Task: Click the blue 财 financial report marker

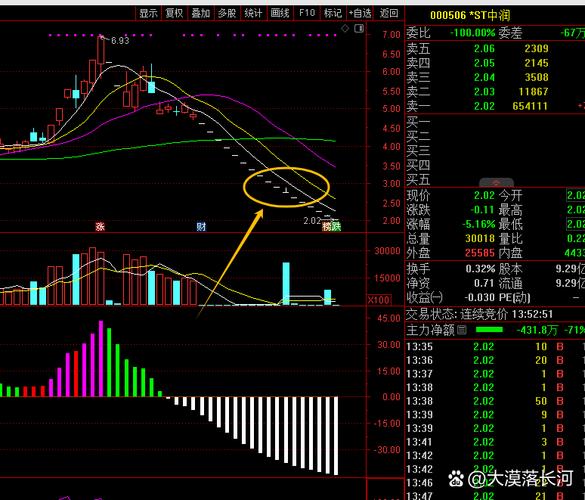Action: pos(201,226)
